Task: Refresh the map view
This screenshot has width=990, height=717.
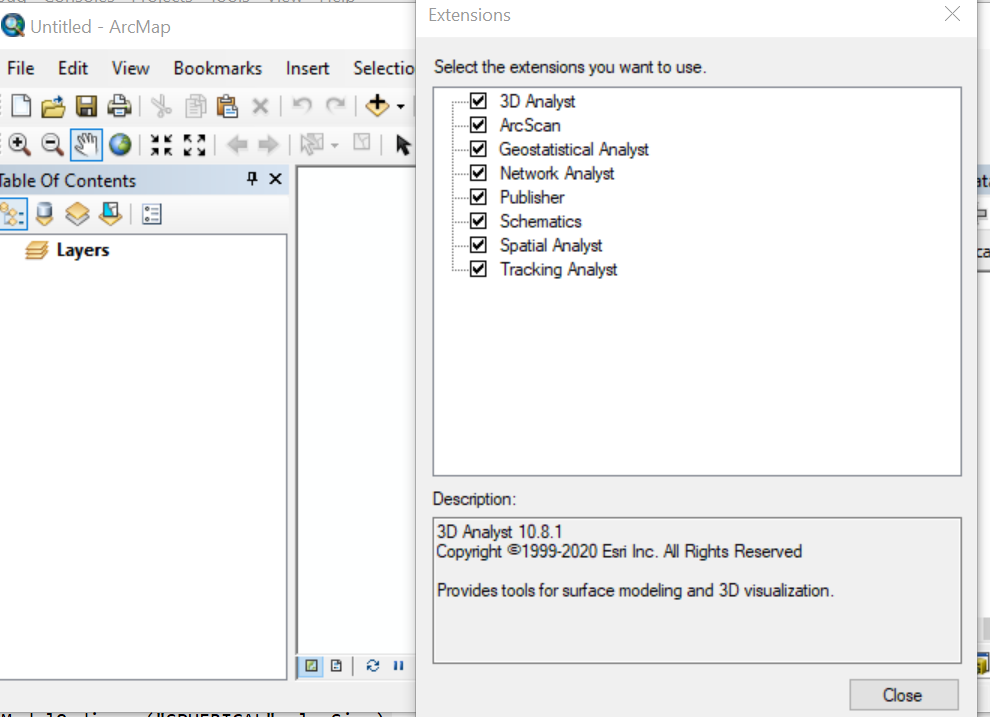Action: point(371,666)
